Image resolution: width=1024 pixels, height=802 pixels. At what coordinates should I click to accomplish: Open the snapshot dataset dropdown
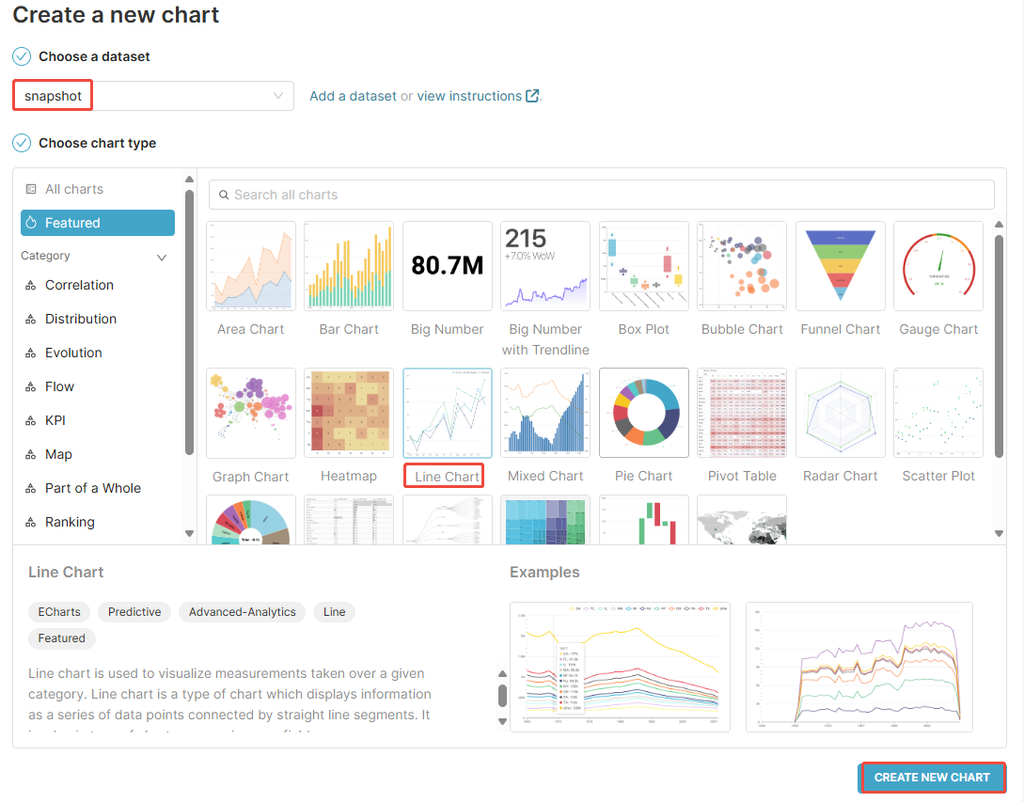click(x=154, y=96)
